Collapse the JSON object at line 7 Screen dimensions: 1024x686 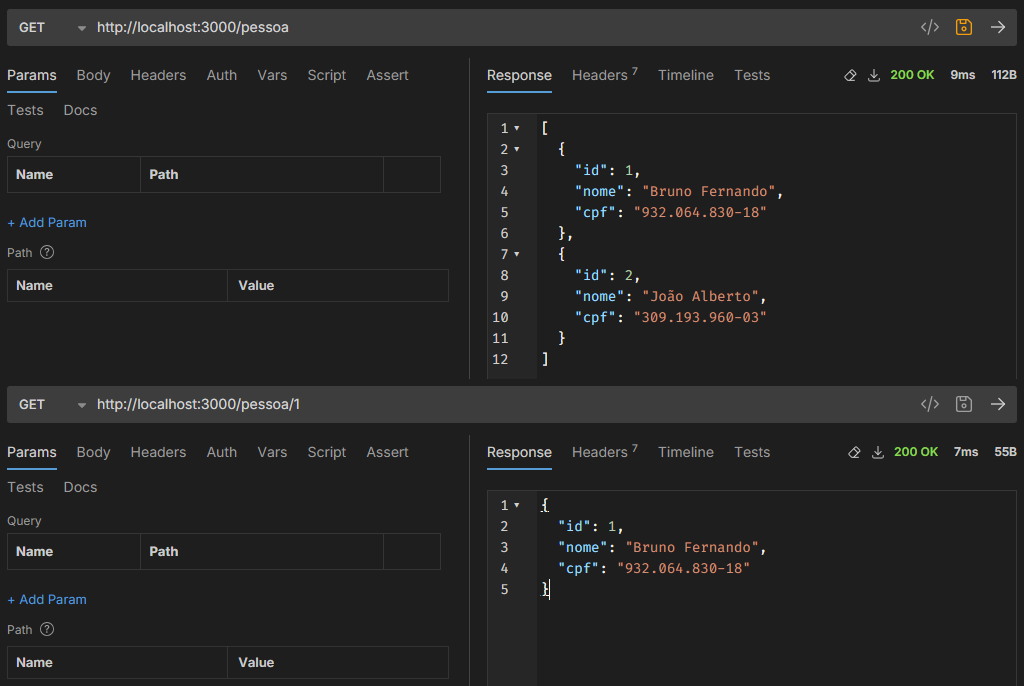[x=517, y=255]
